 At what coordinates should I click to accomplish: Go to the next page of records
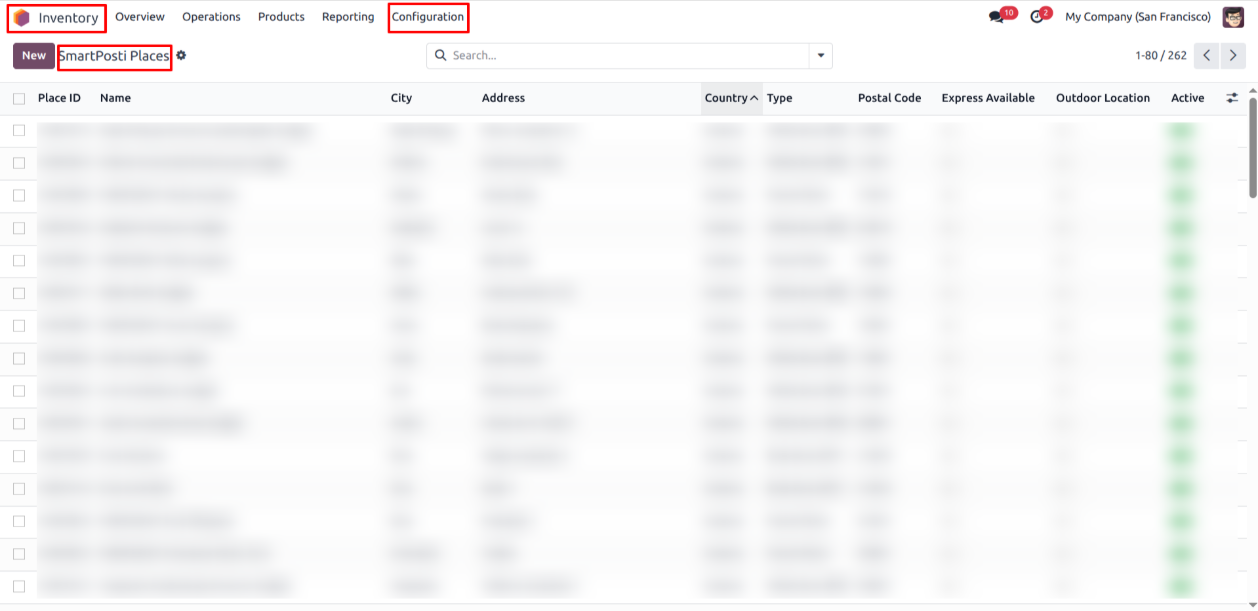[x=1233, y=56]
